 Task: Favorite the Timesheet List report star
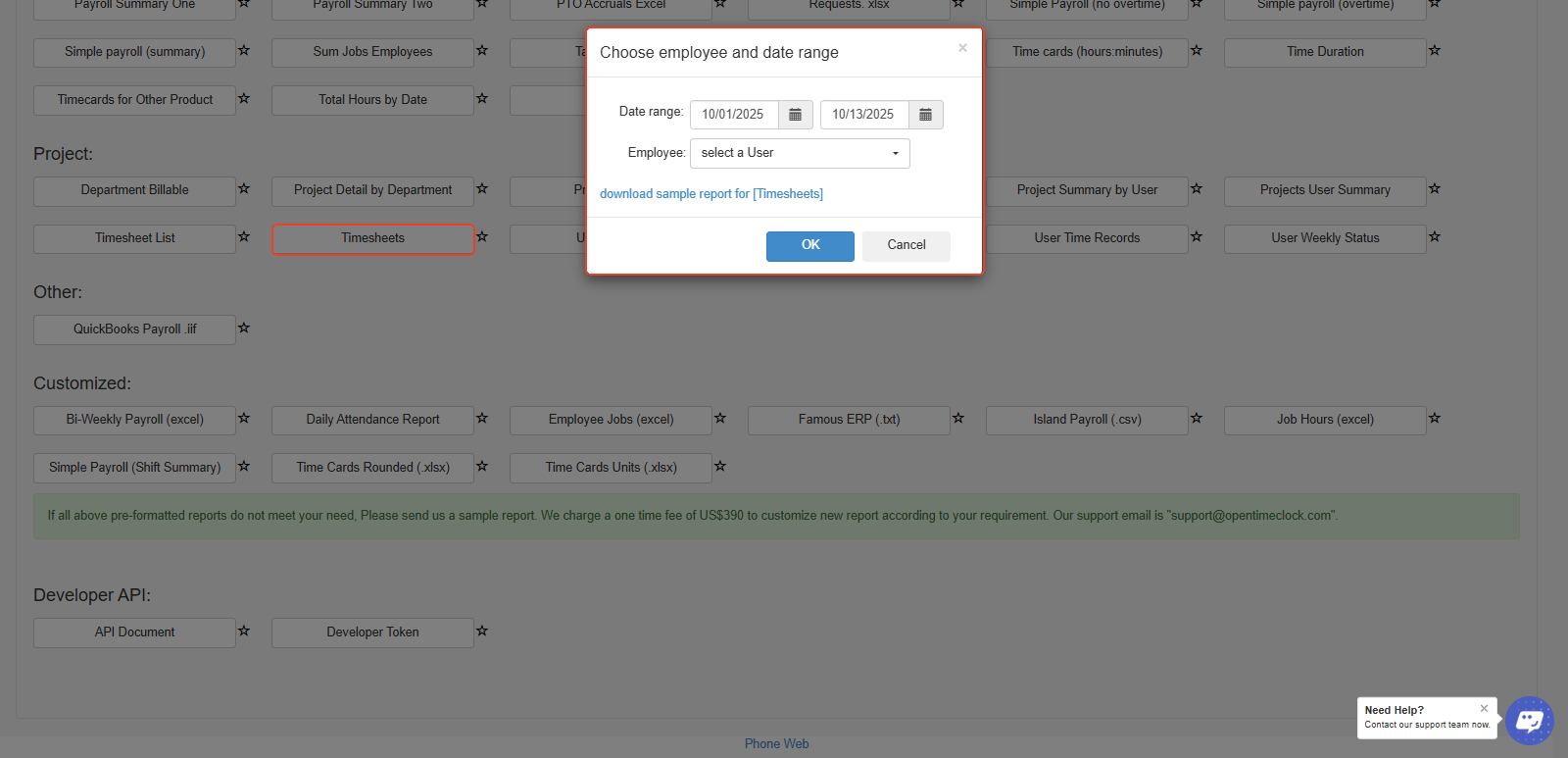(x=244, y=237)
